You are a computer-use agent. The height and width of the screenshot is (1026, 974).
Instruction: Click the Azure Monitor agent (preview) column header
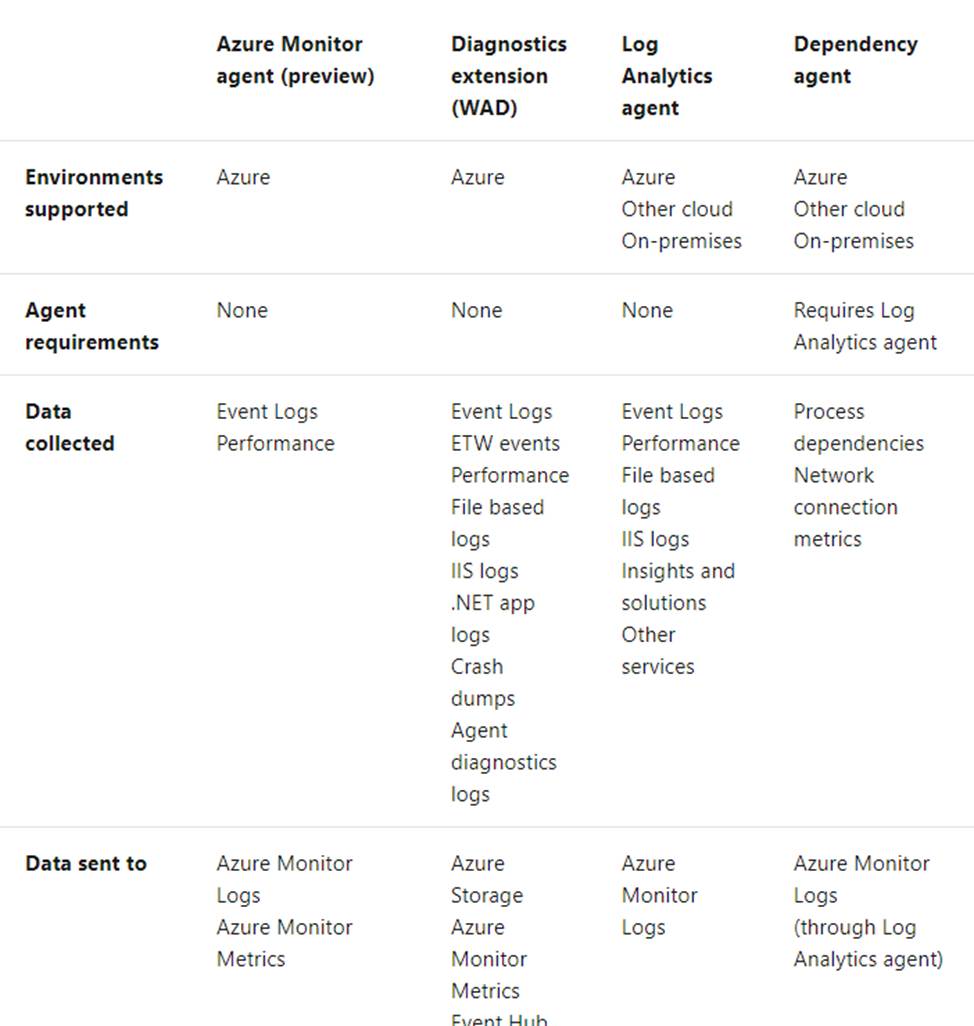pyautogui.click(x=295, y=60)
